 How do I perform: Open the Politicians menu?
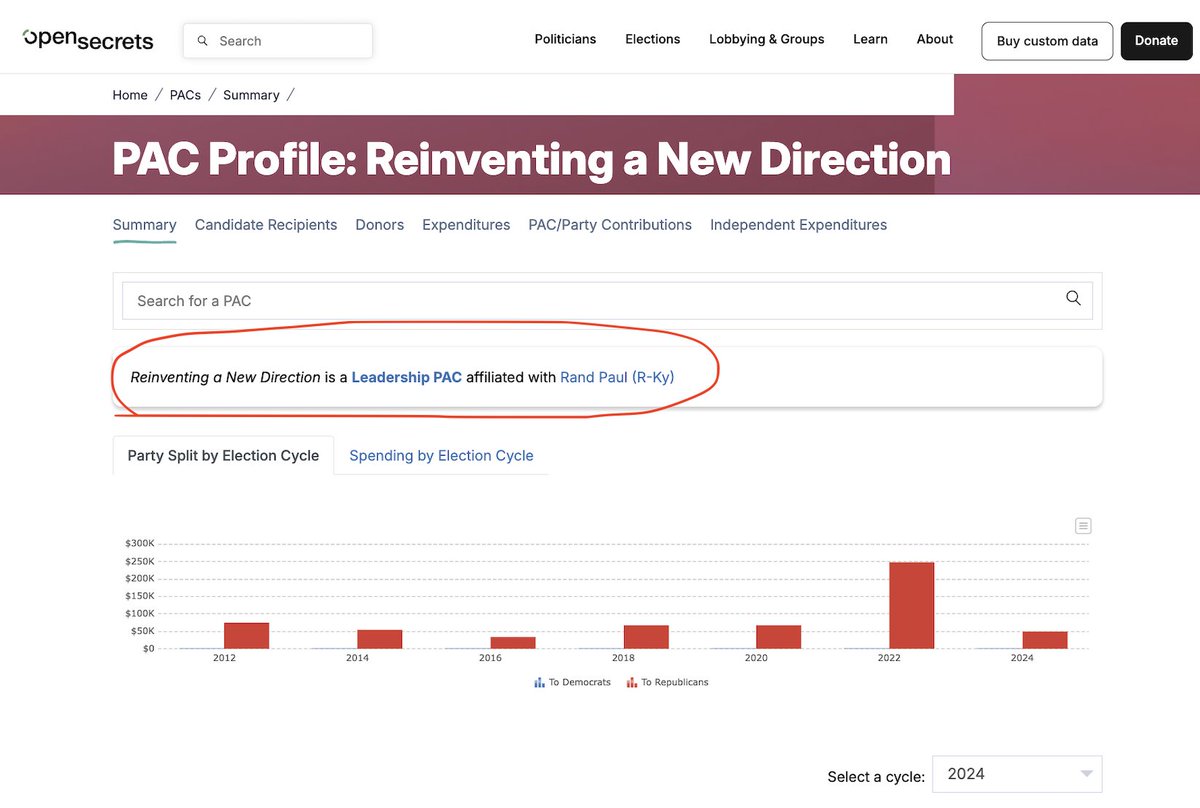[565, 39]
